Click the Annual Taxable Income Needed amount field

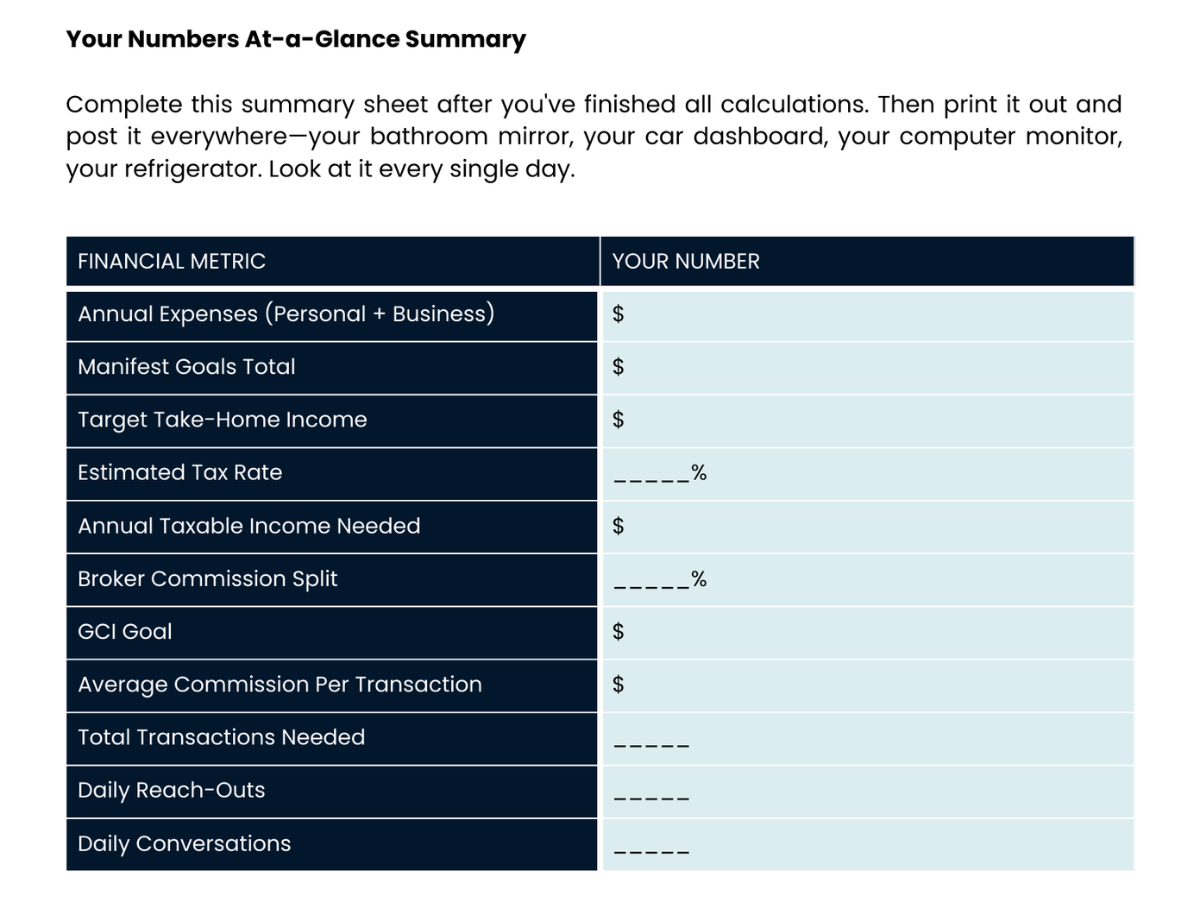click(x=866, y=526)
